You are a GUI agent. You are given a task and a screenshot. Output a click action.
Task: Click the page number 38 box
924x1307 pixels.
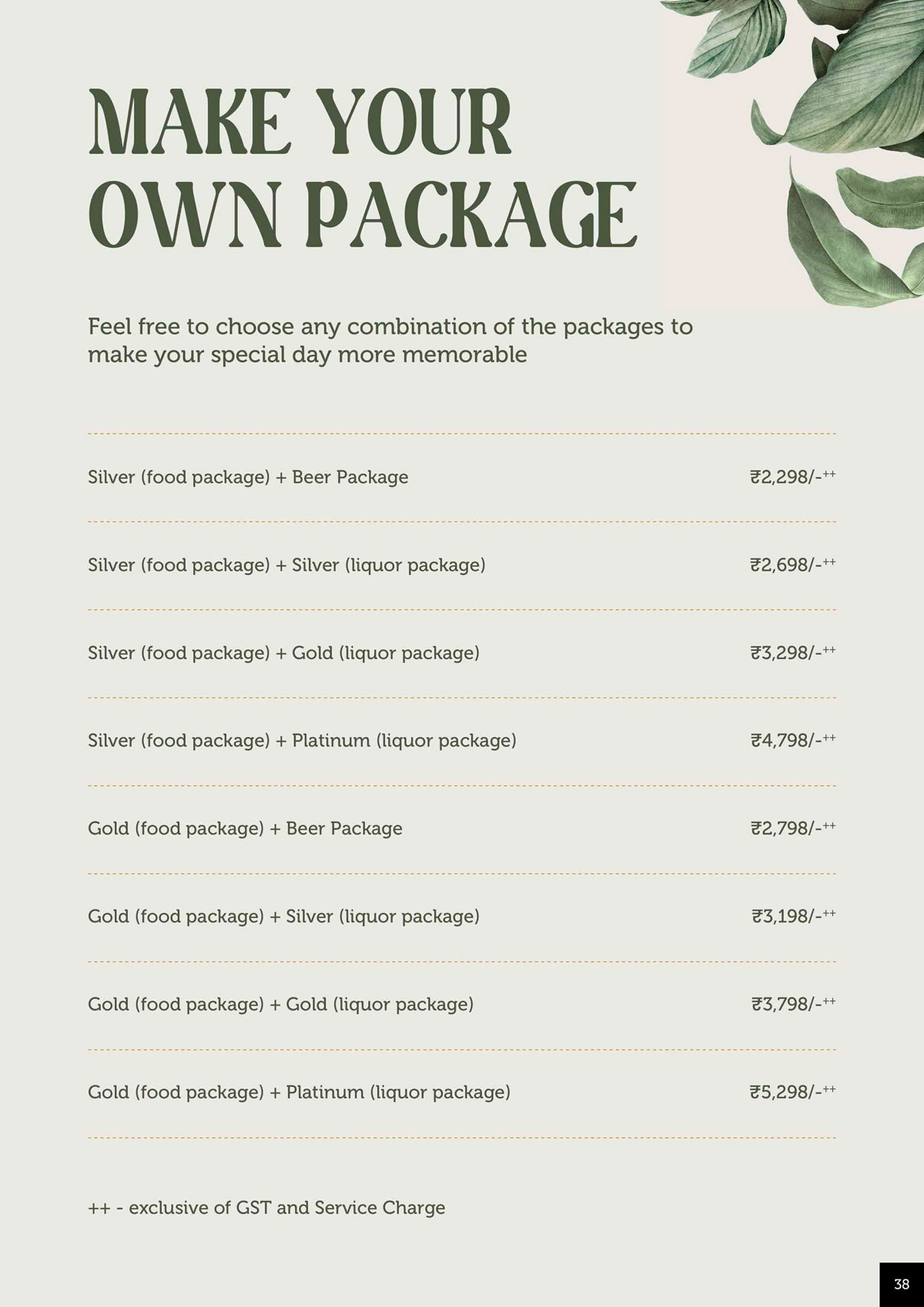point(902,1285)
